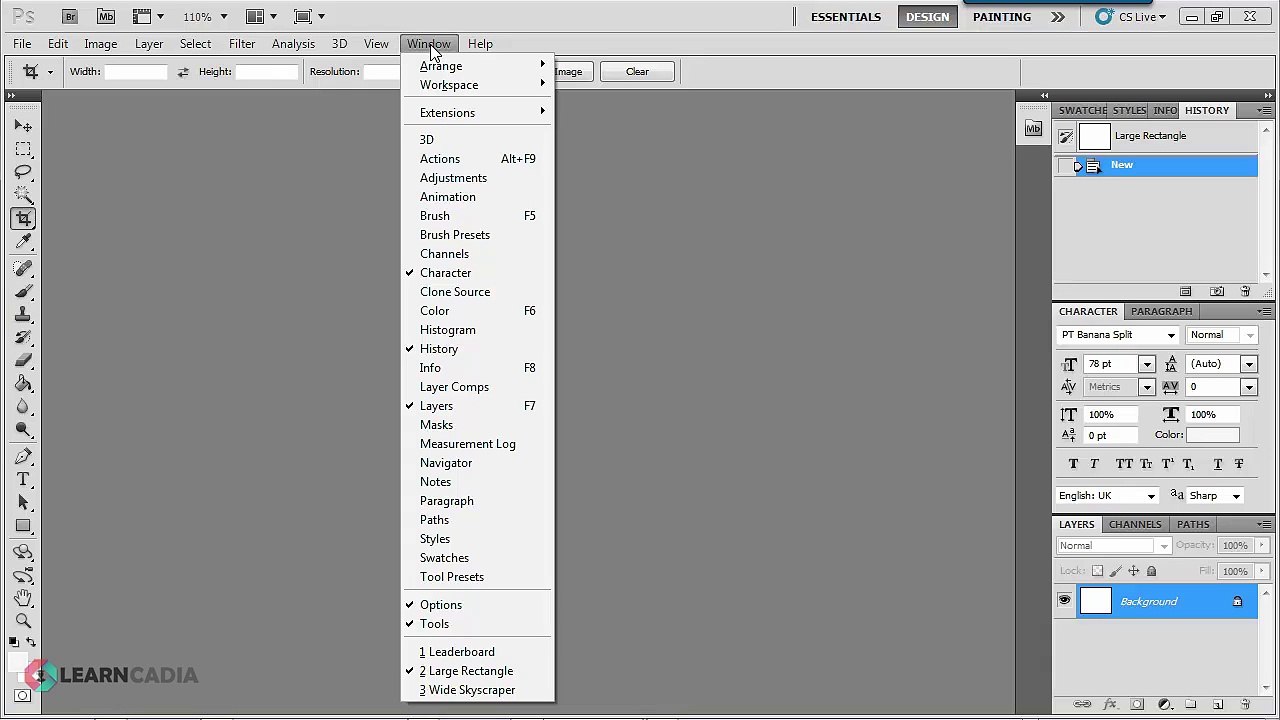
Task: Open the CS Live menu
Action: (x=1130, y=17)
